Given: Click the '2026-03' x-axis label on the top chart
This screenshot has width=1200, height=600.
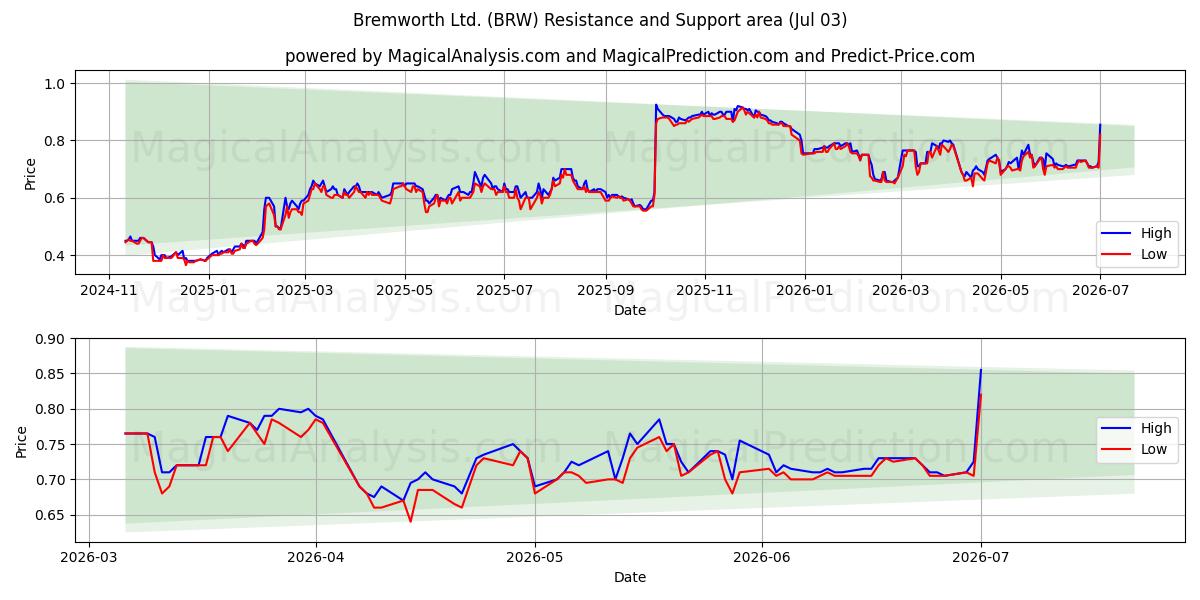Looking at the screenshot, I should (900, 291).
